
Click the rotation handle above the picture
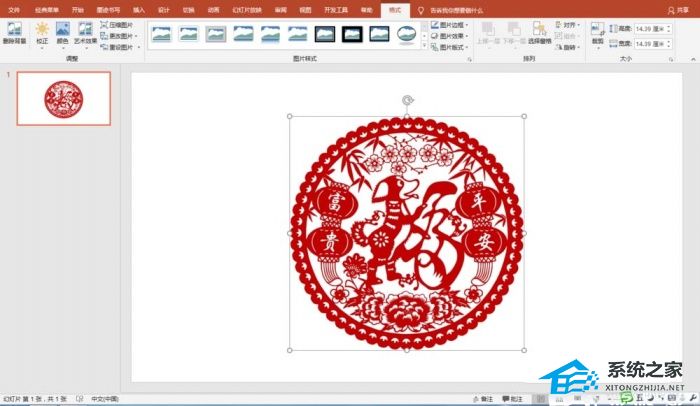407,100
